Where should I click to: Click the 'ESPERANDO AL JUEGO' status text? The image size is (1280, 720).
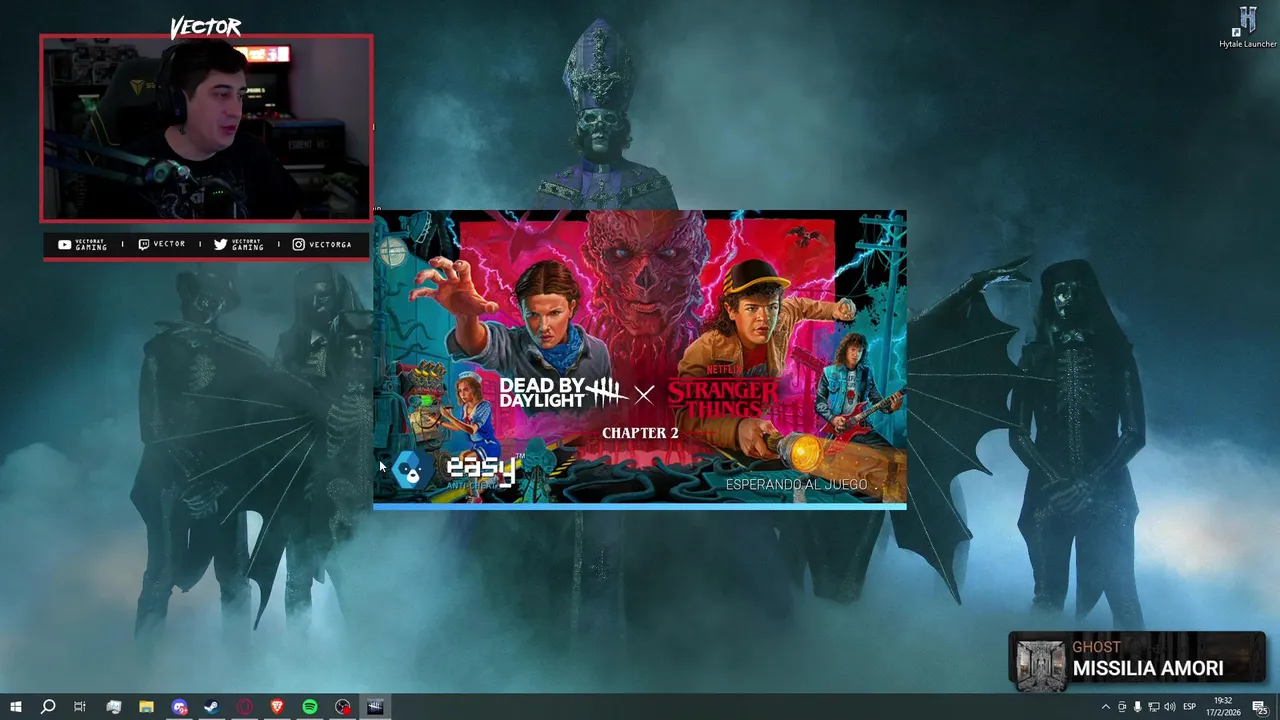[797, 485]
